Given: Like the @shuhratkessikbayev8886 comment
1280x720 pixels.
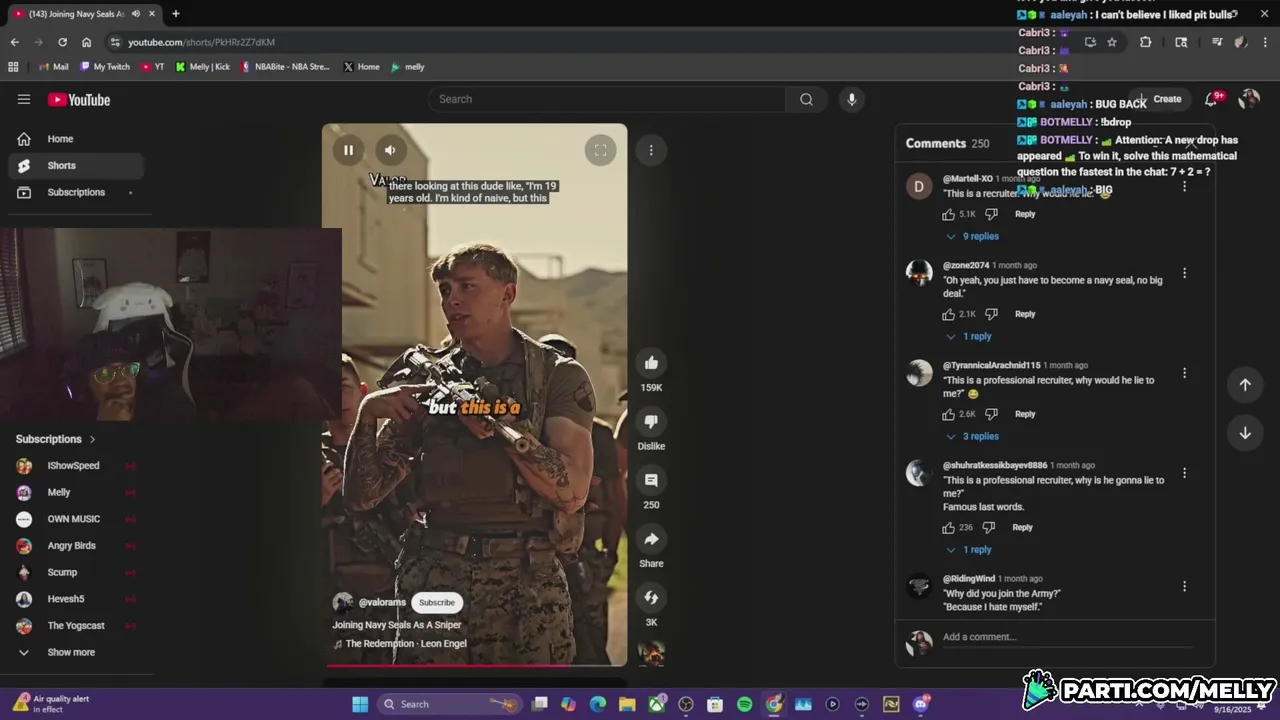Looking at the screenshot, I should (x=948, y=527).
